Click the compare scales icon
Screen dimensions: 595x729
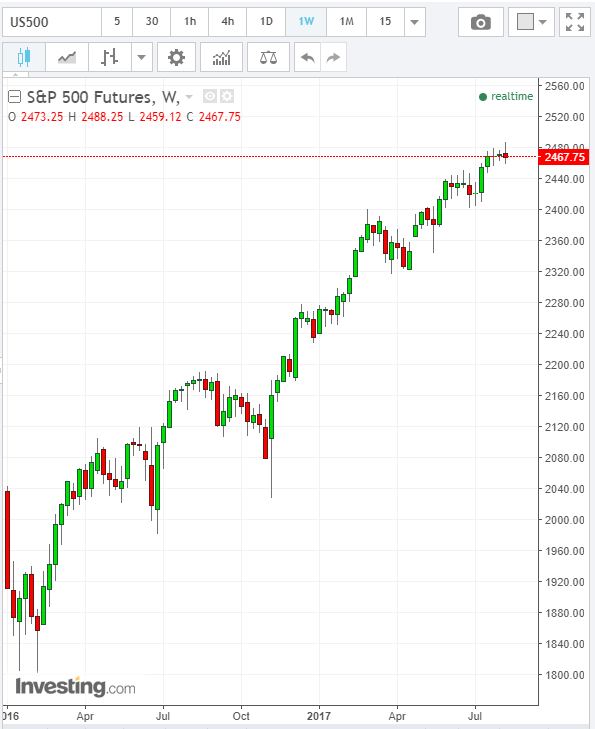click(x=268, y=57)
